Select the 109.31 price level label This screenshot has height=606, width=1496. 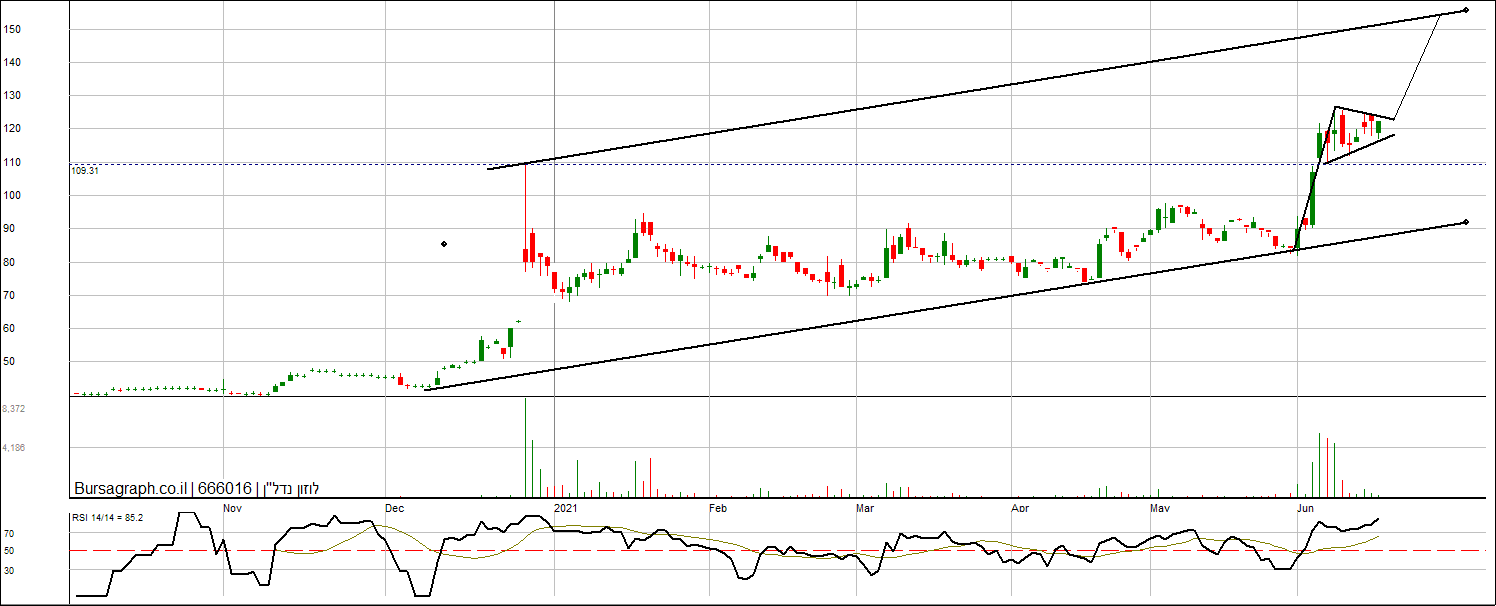coord(85,171)
